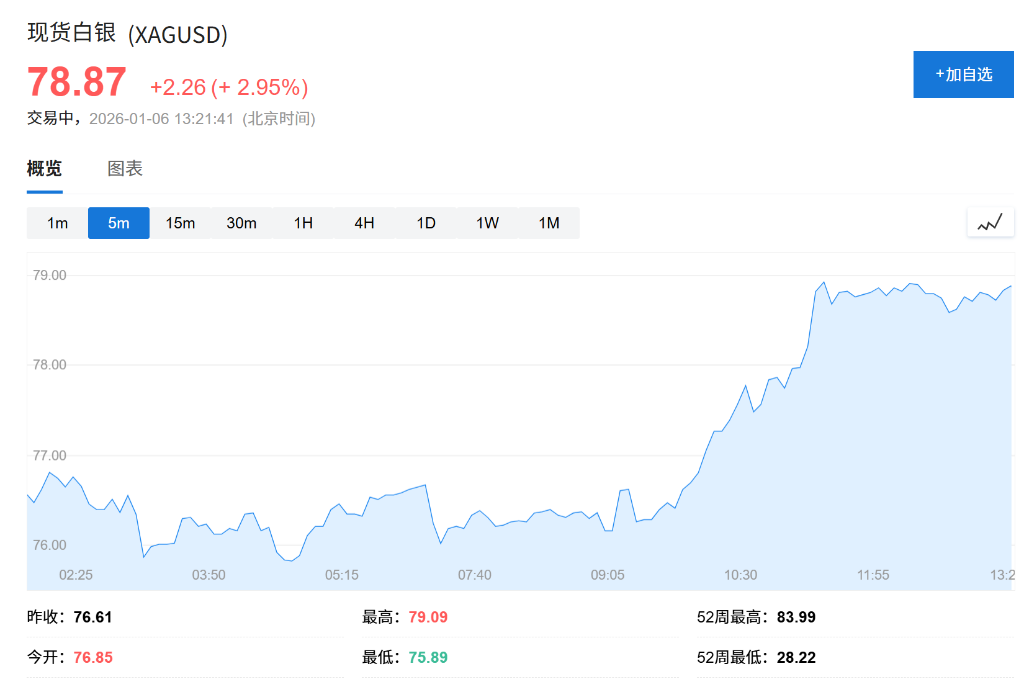Click the line chart style icon
The height and width of the screenshot is (691, 1024).
(x=990, y=222)
